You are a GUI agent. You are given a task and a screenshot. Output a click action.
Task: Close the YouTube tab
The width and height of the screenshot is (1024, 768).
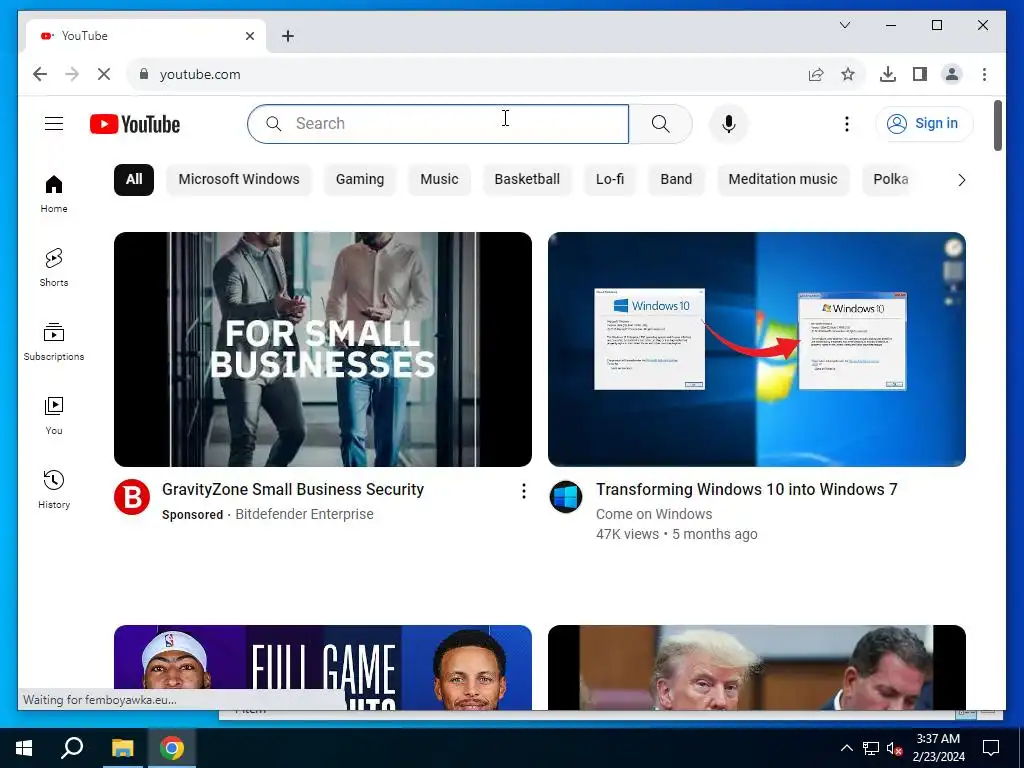click(249, 36)
